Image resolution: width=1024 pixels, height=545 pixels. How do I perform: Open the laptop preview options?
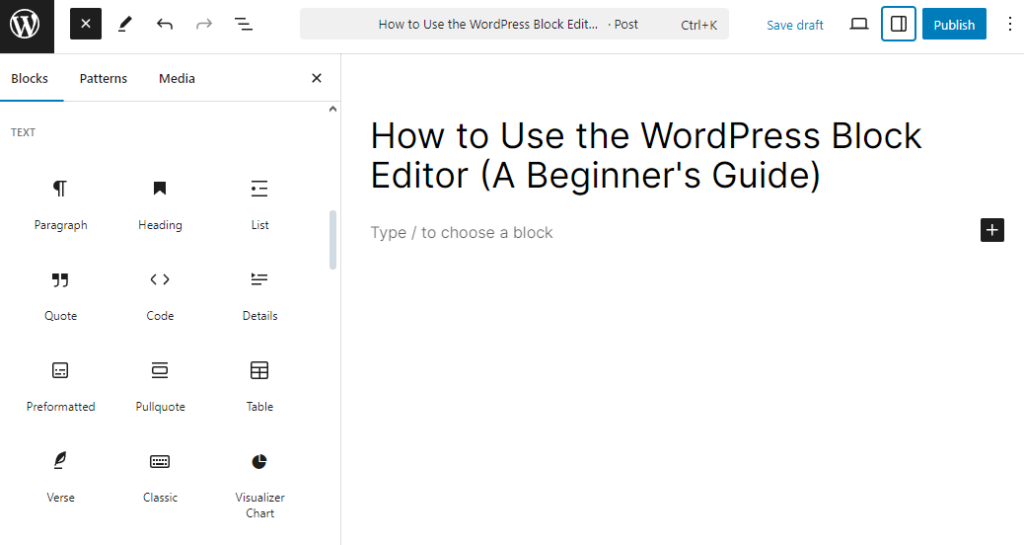(x=859, y=24)
